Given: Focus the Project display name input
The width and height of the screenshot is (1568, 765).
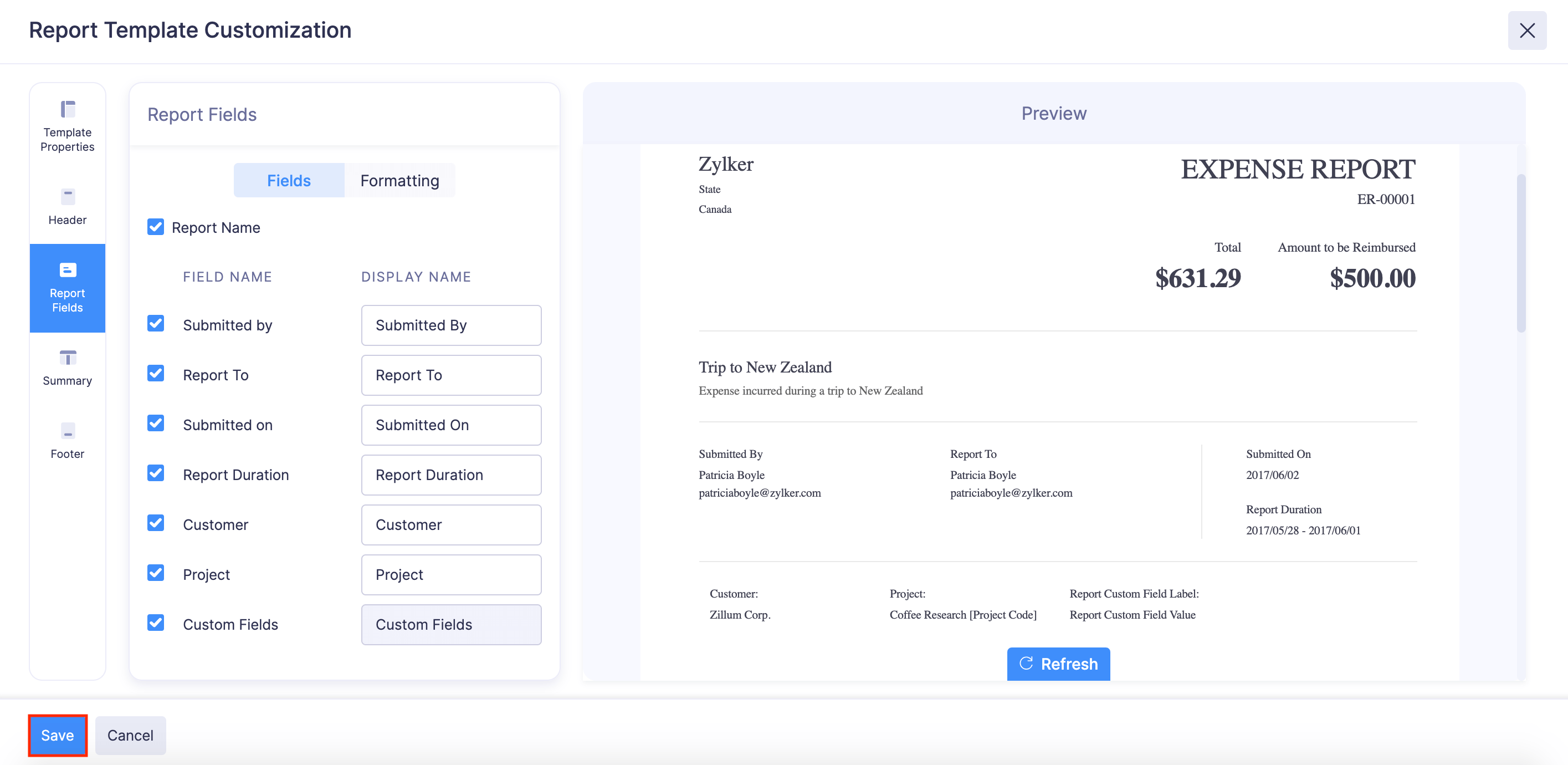Looking at the screenshot, I should 450,574.
